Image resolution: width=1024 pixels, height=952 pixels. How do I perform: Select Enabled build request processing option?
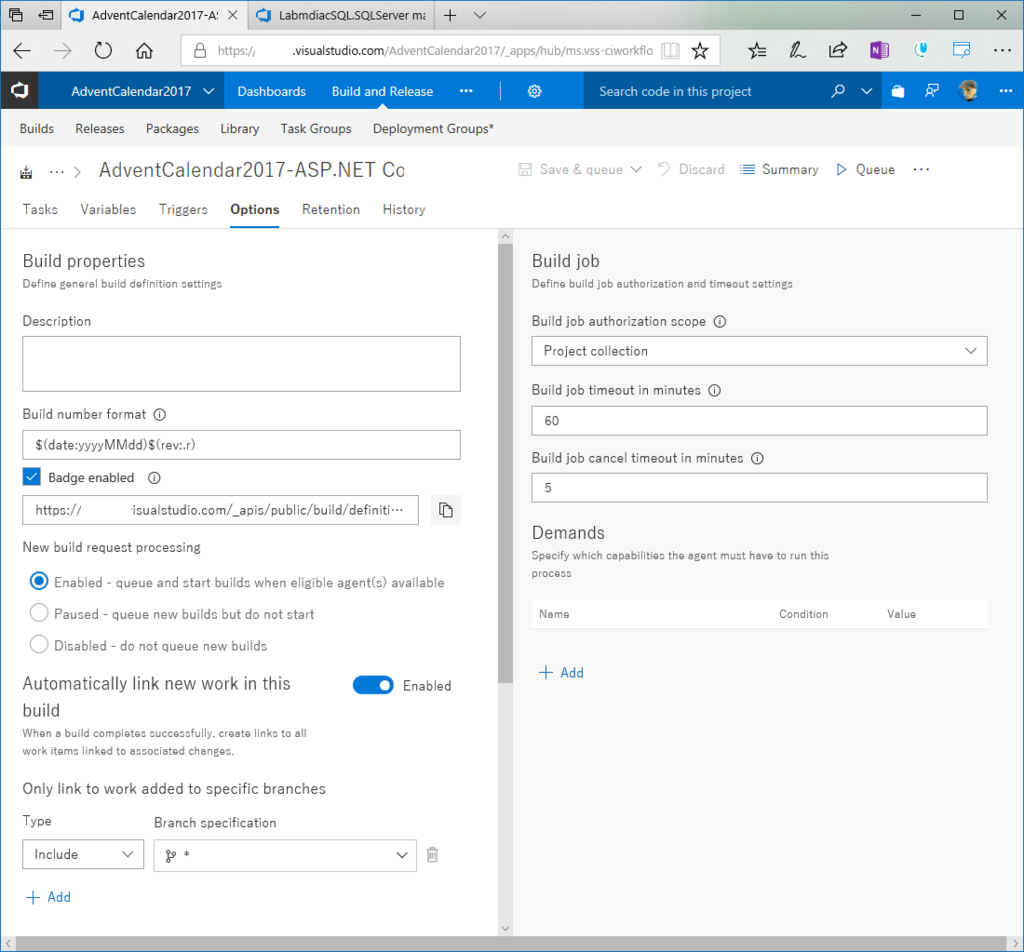point(39,580)
